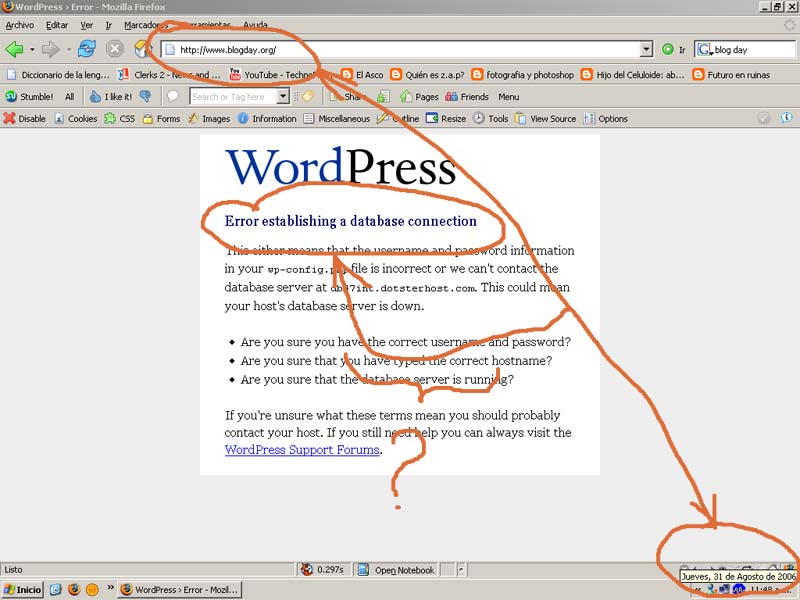Click View Source in developer toolbar
Screen dimensions: 800x600
(x=545, y=118)
